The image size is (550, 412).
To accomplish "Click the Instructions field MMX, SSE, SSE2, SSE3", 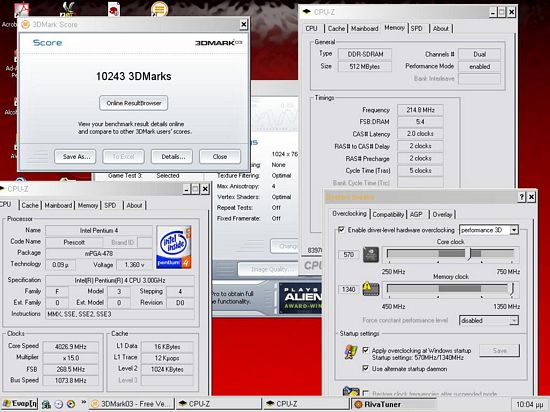I will coord(120,314).
